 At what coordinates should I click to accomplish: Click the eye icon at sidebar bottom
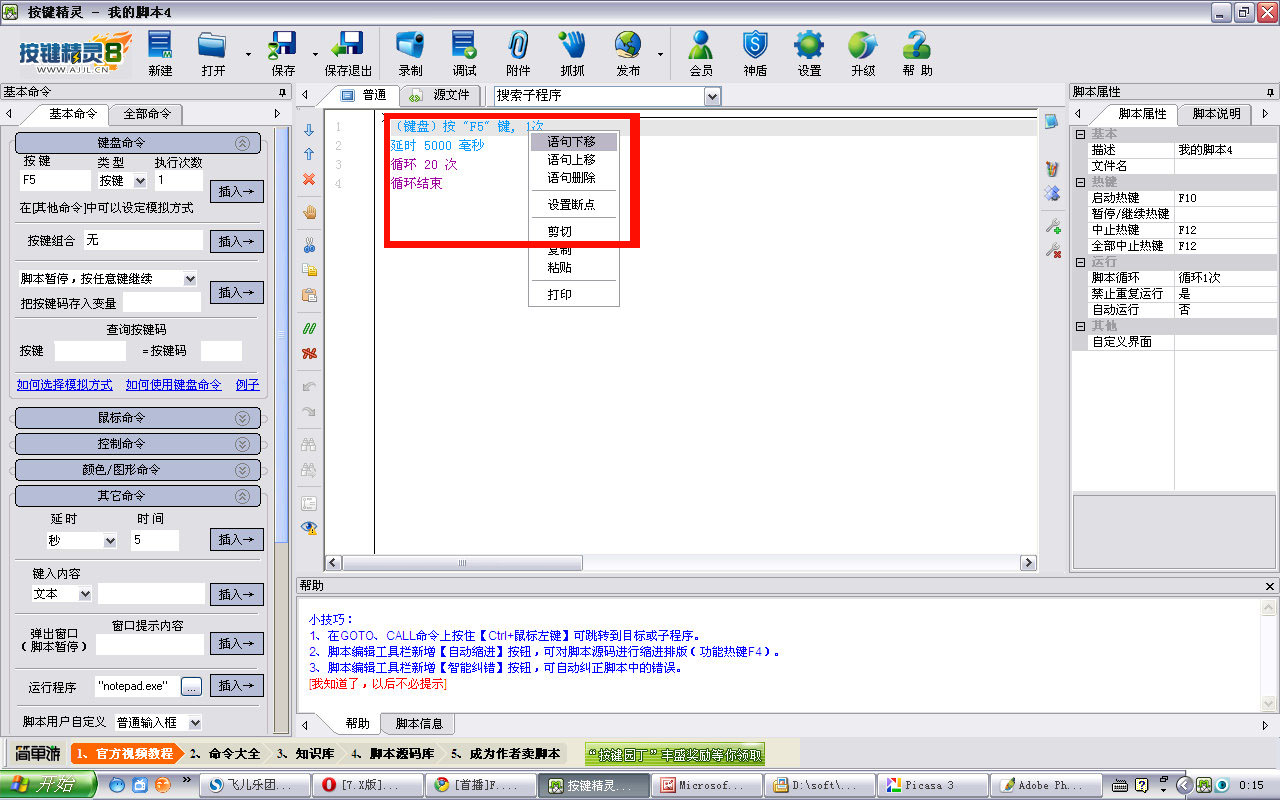[309, 527]
